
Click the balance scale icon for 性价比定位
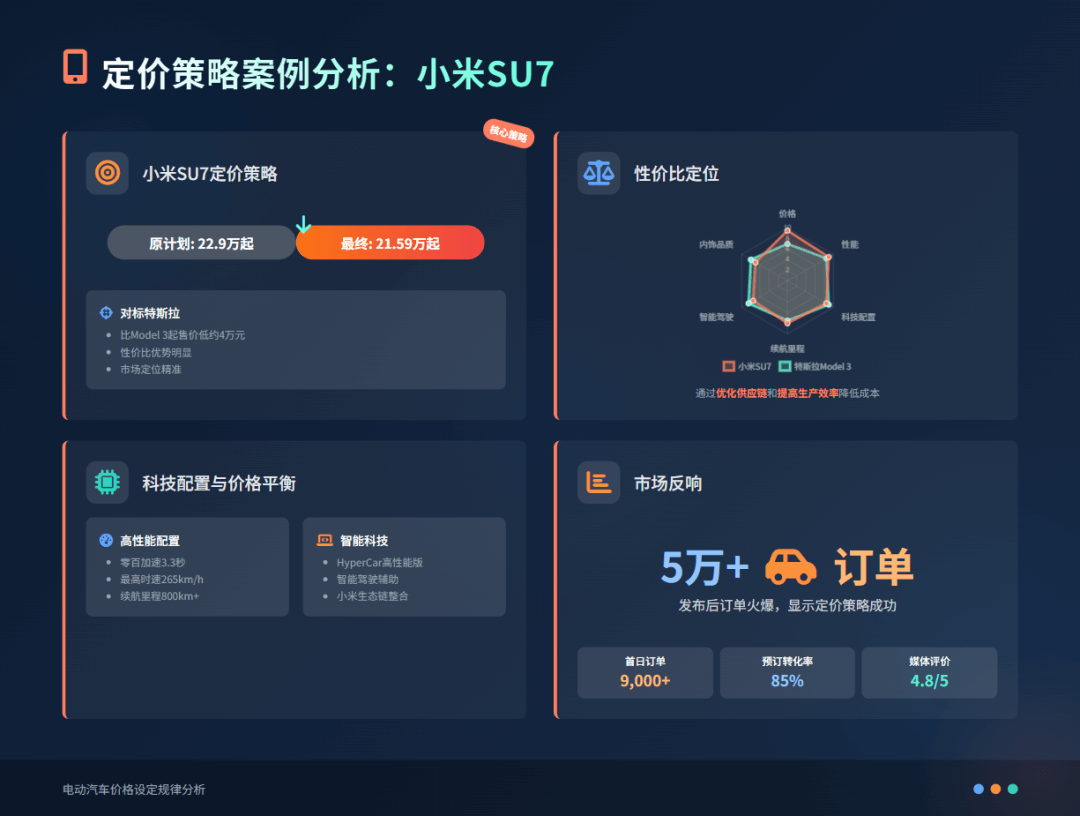[x=599, y=173]
